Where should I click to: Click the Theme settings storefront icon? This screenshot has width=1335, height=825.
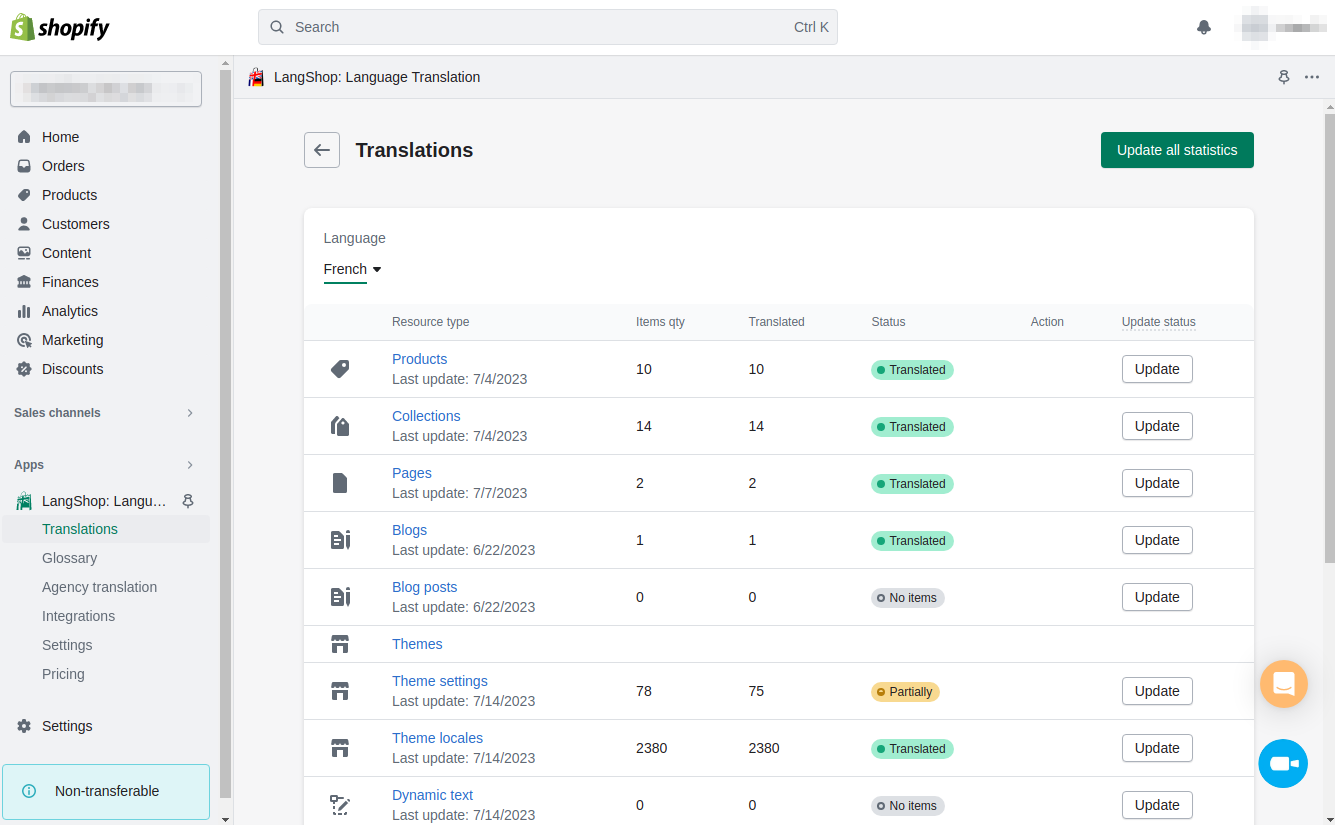(x=340, y=691)
